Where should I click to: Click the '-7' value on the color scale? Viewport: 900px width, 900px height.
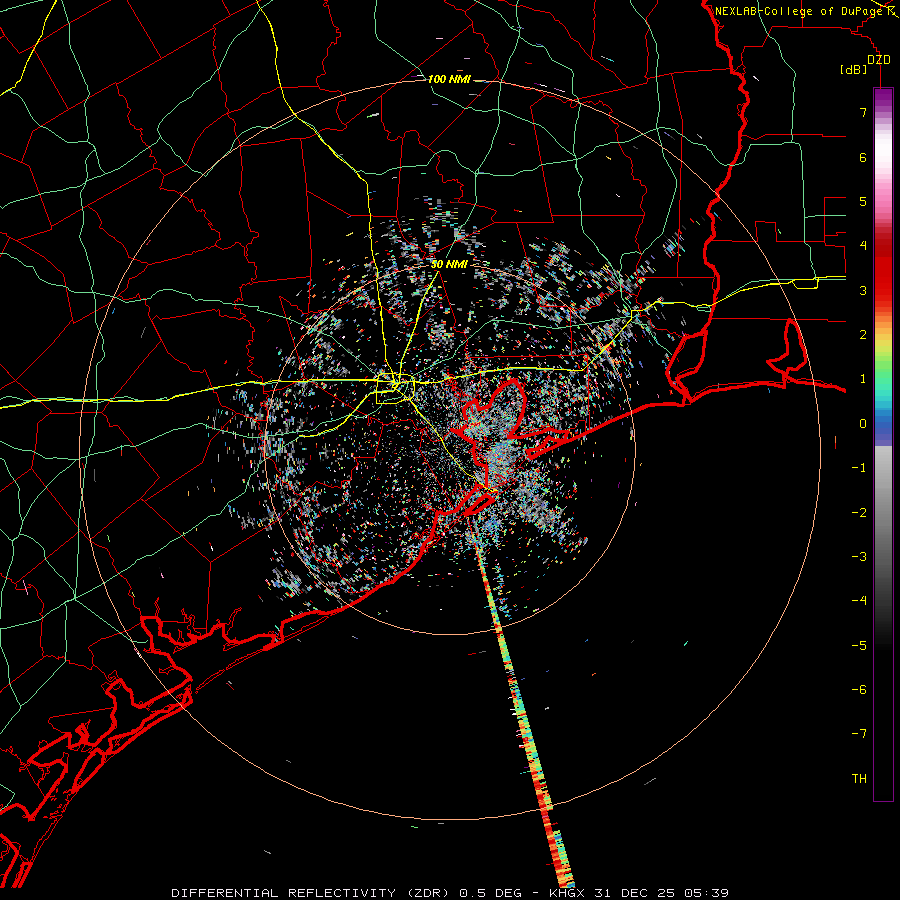point(859,734)
